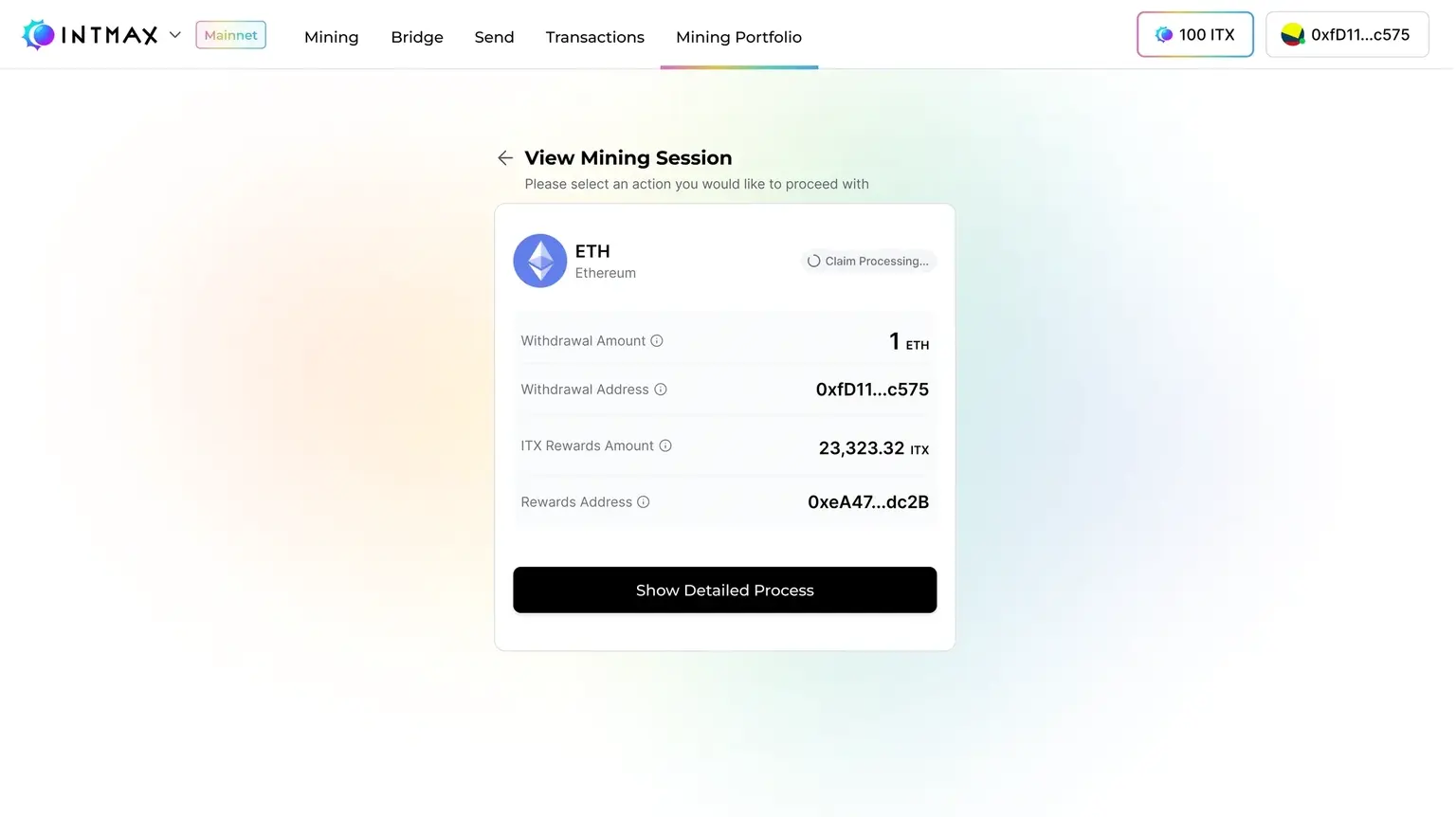Go to the Mining tab
The height and width of the screenshot is (817, 1456).
coord(332,37)
